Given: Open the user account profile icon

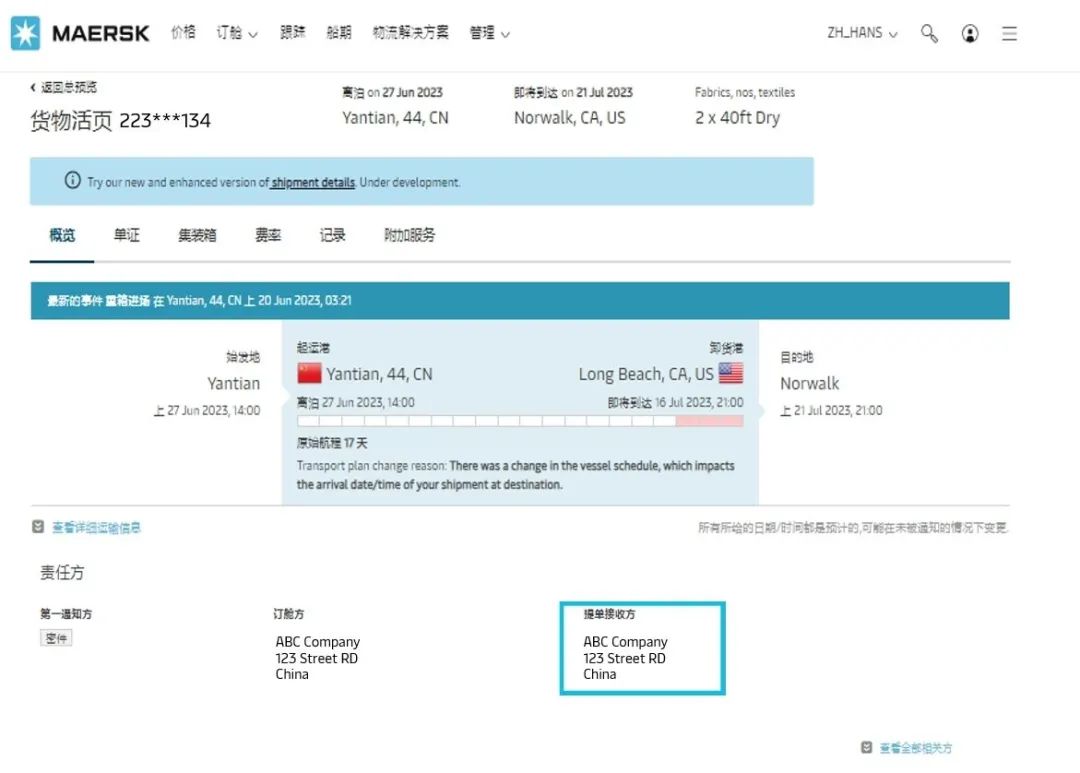Looking at the screenshot, I should coord(970,33).
